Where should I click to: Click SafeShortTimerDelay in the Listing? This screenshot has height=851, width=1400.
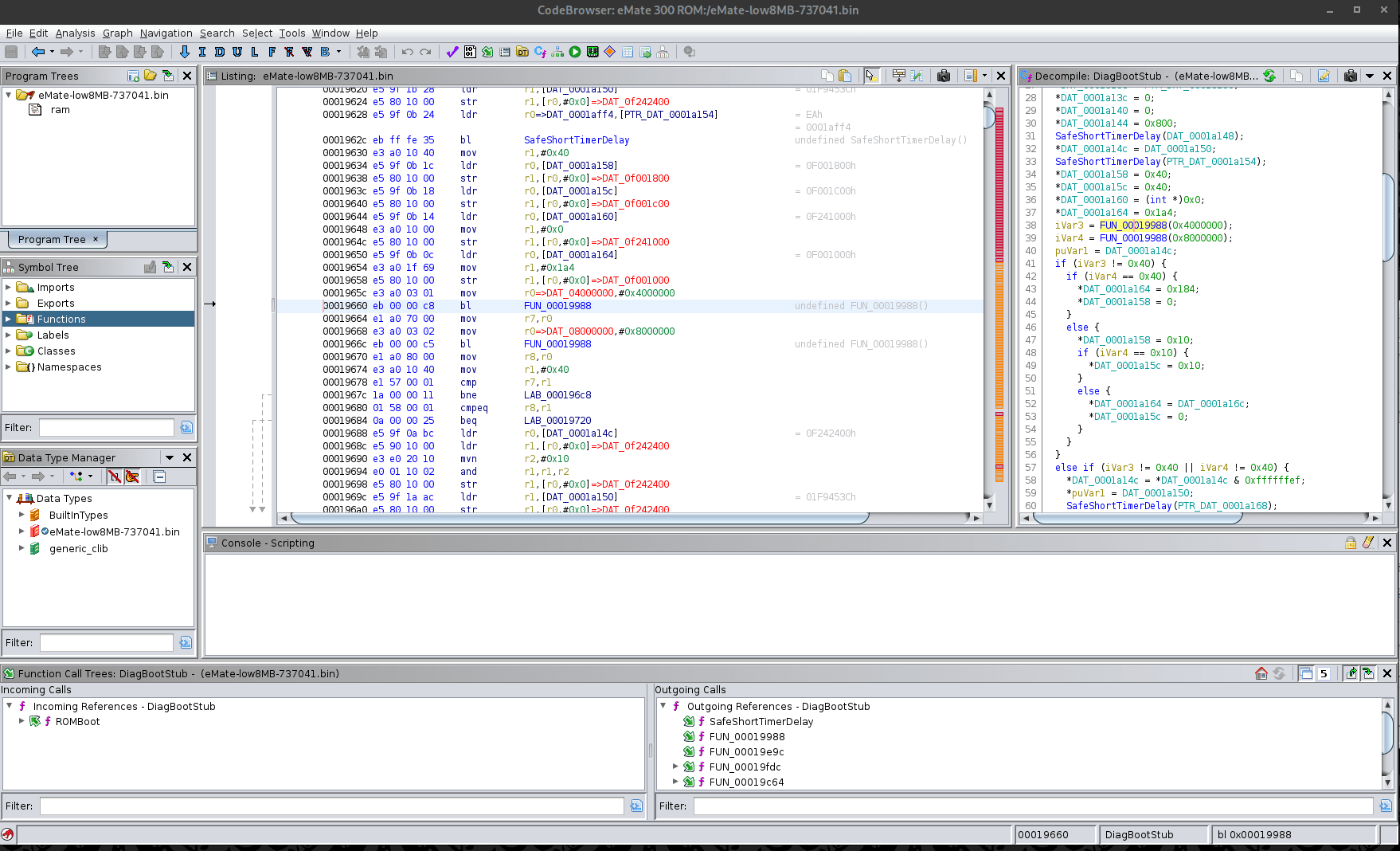(577, 140)
